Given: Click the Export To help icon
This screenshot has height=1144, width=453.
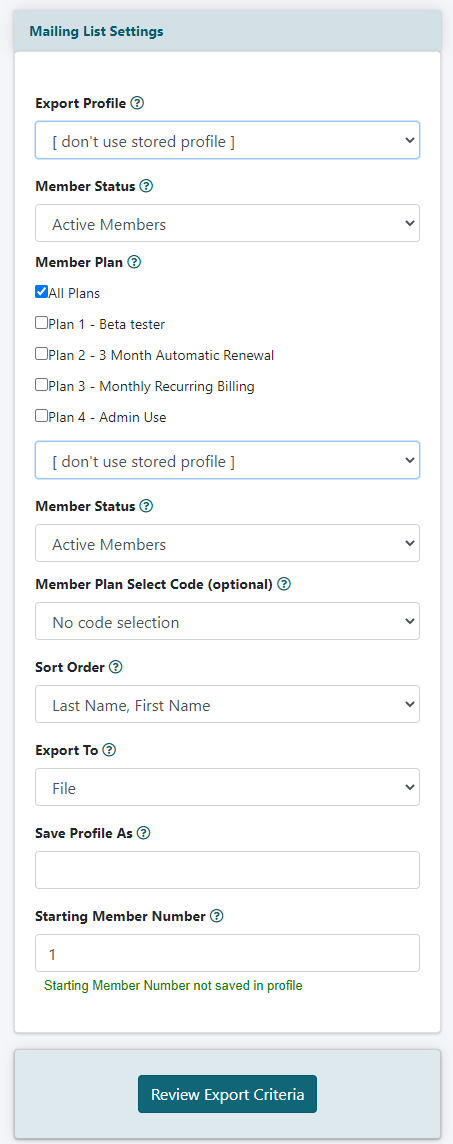Looking at the screenshot, I should point(109,750).
